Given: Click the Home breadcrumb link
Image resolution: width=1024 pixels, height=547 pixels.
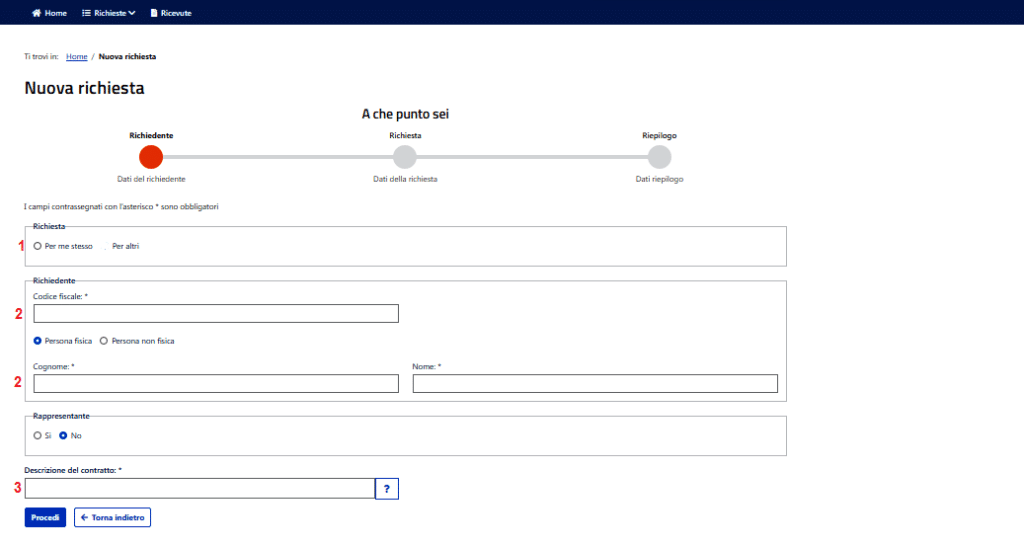Looking at the screenshot, I should click(76, 57).
